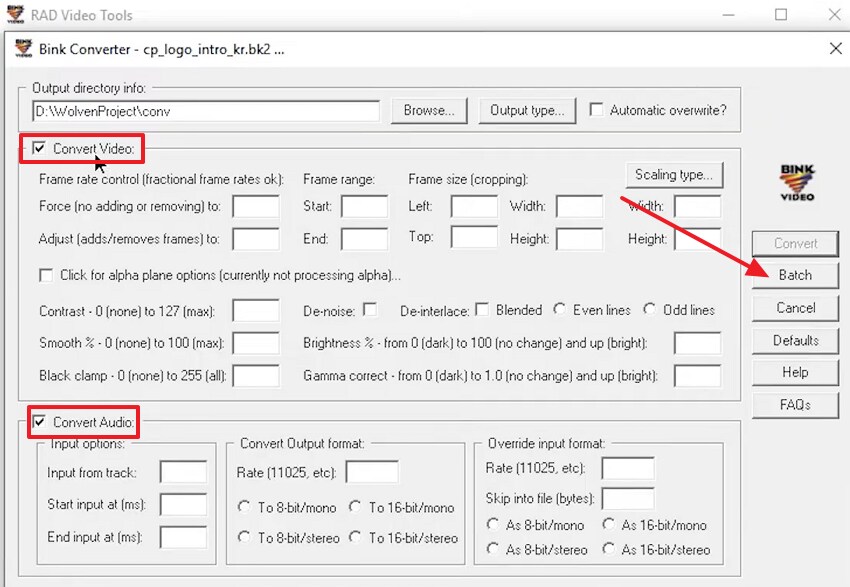Click the End input at (ms) field
The height and width of the screenshot is (587, 850).
[x=183, y=537]
